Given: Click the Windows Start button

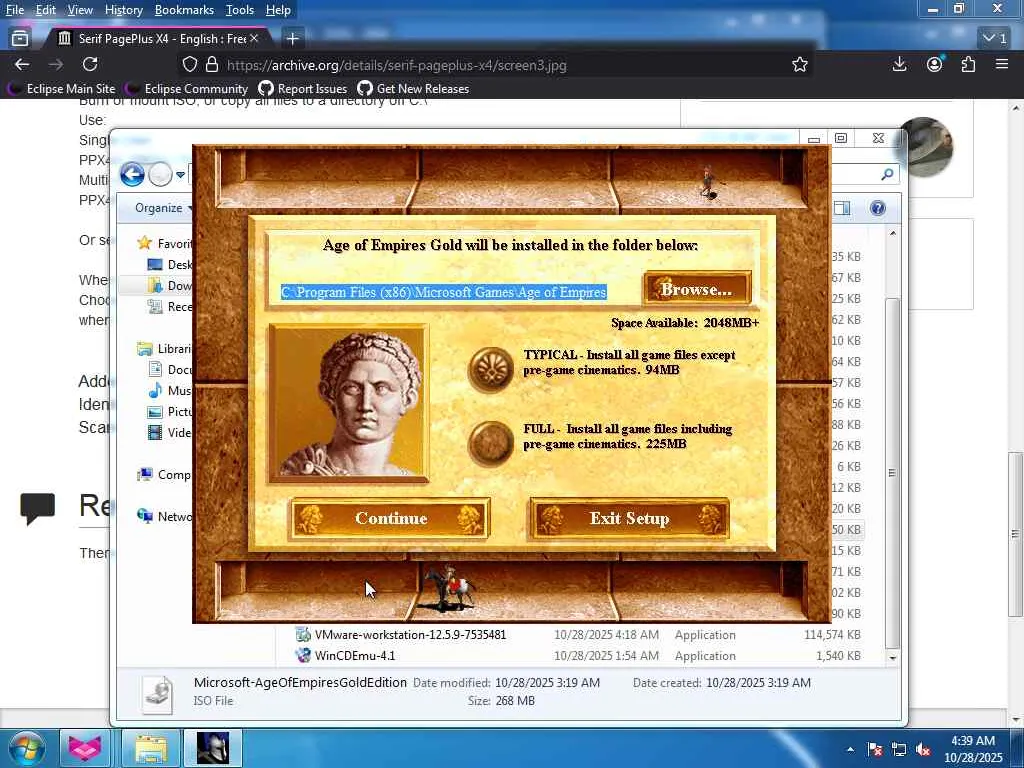Looking at the screenshot, I should (x=27, y=748).
